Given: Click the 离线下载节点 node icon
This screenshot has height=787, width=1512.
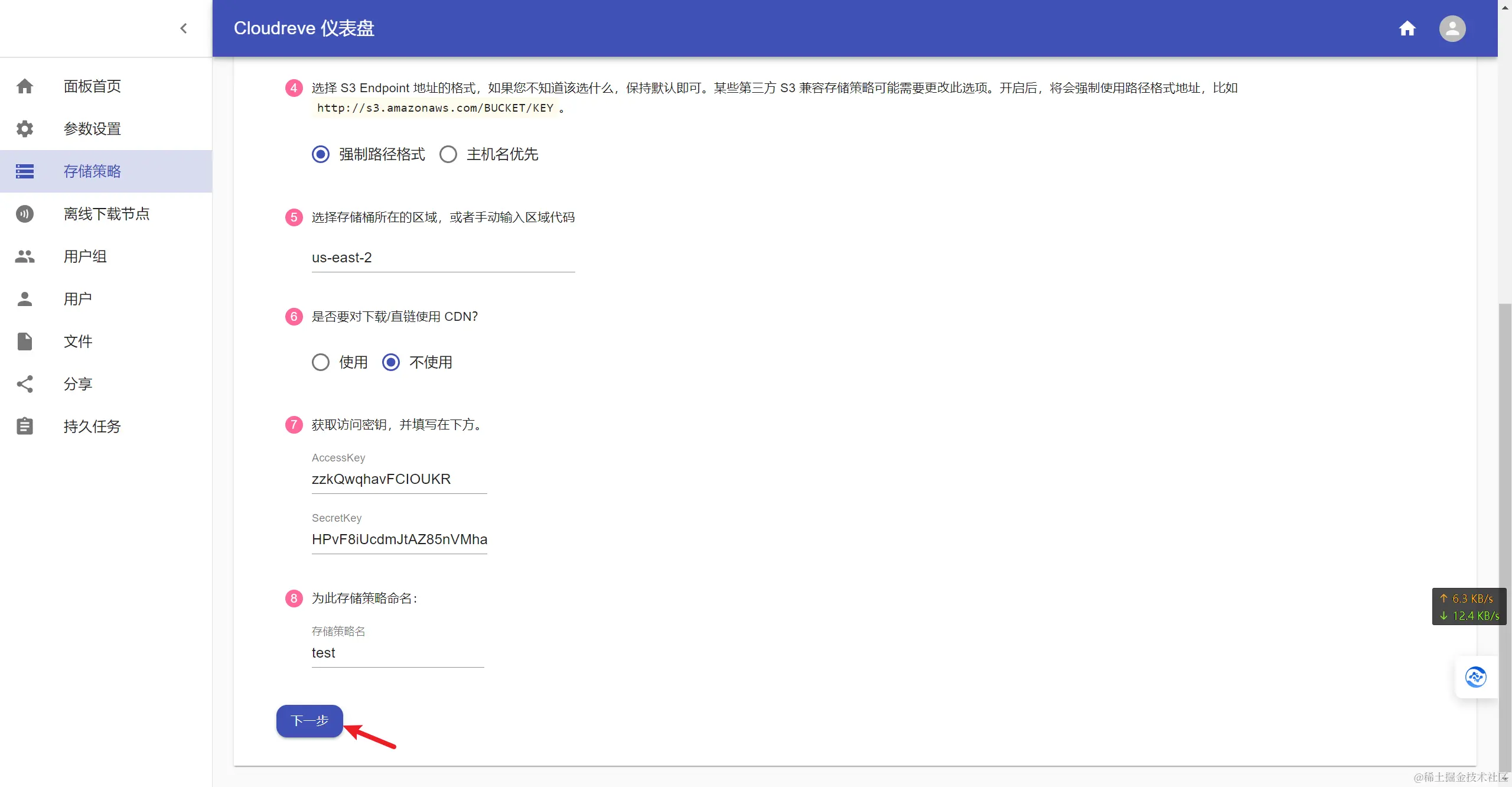Looking at the screenshot, I should [25, 214].
